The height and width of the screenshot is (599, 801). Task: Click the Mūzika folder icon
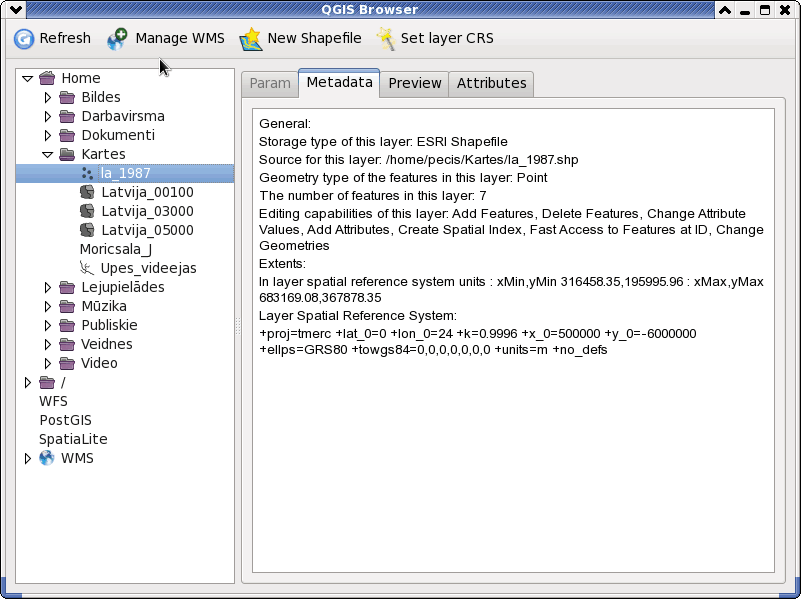67,306
